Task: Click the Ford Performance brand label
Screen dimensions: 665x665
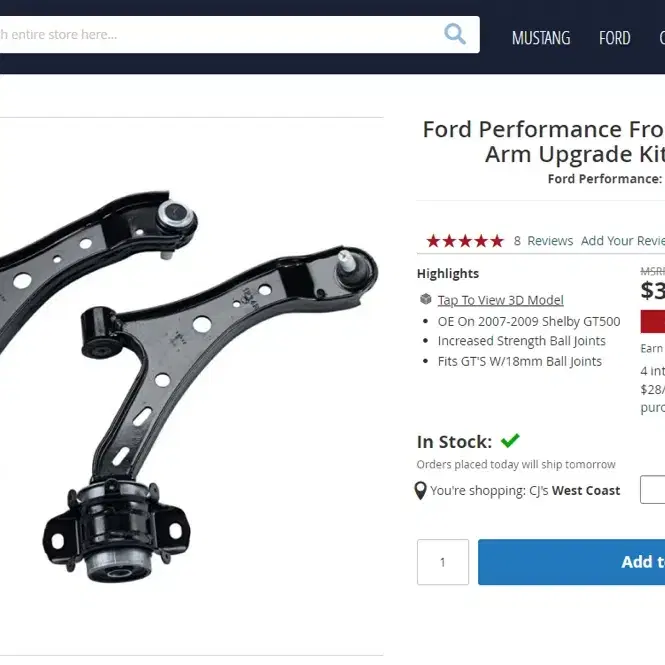Action: 606,179
